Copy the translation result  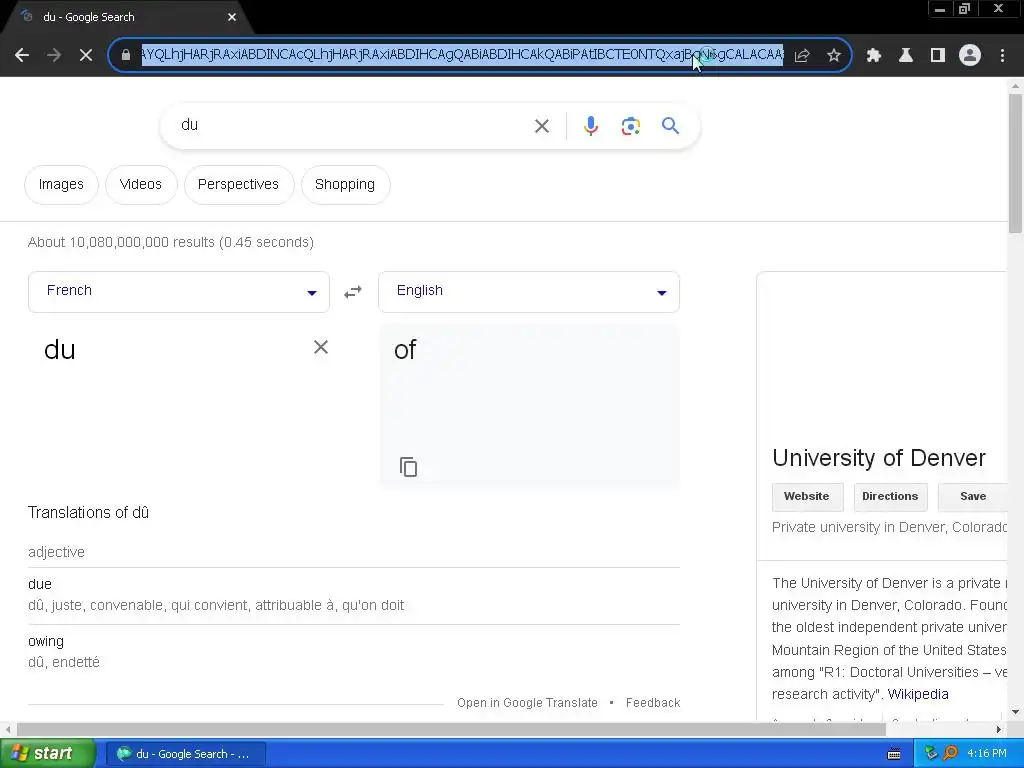[x=408, y=467]
